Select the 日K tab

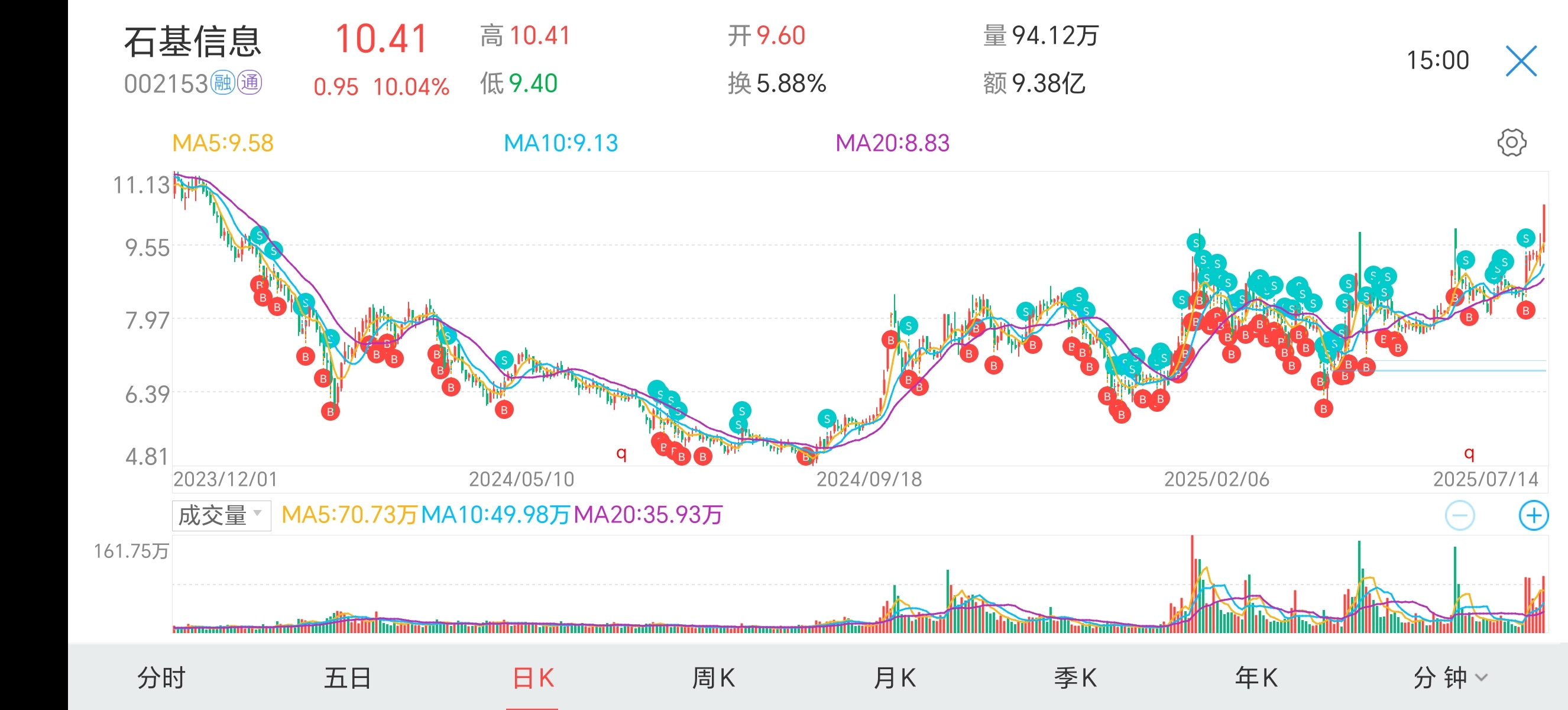point(533,677)
